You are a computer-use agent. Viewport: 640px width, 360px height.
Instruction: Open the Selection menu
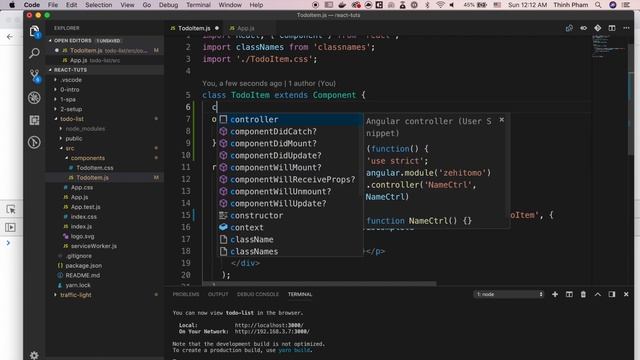[98, 5]
